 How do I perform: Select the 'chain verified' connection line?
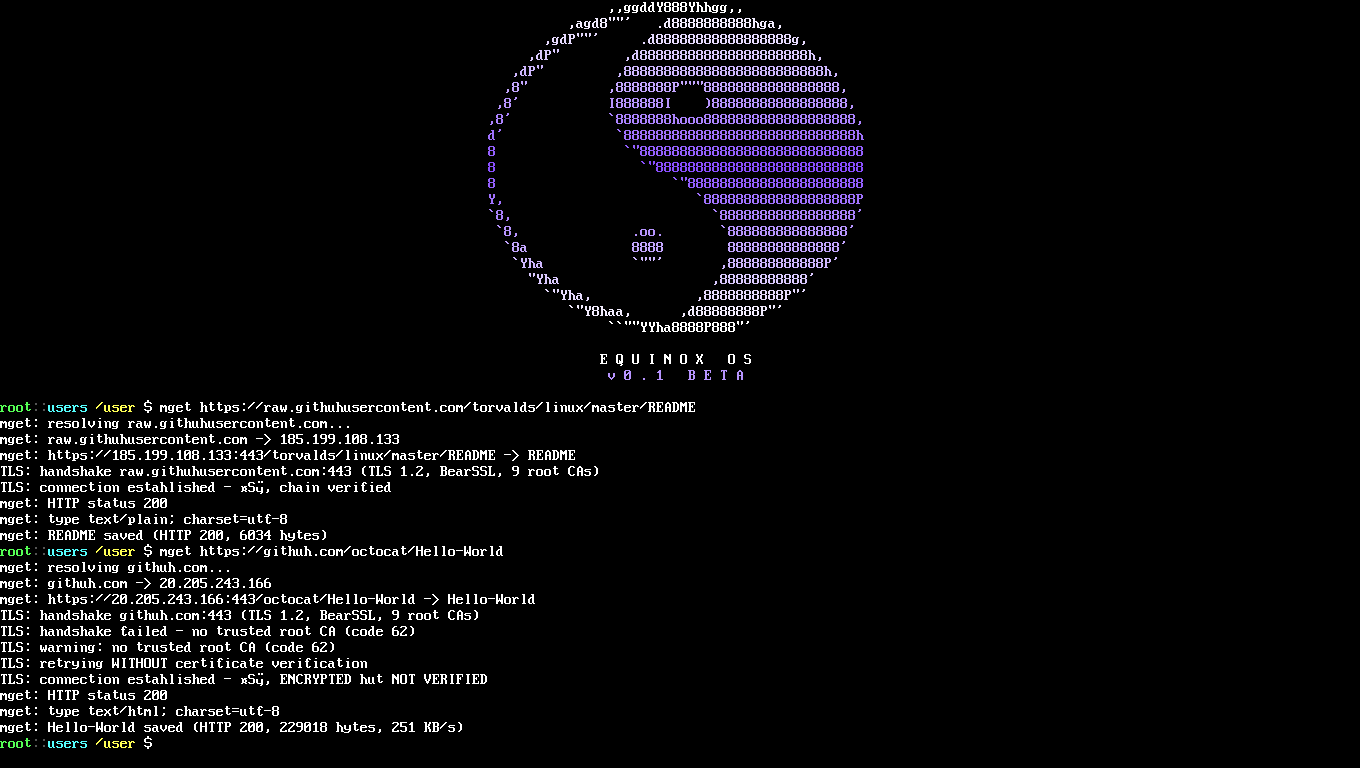pos(196,487)
